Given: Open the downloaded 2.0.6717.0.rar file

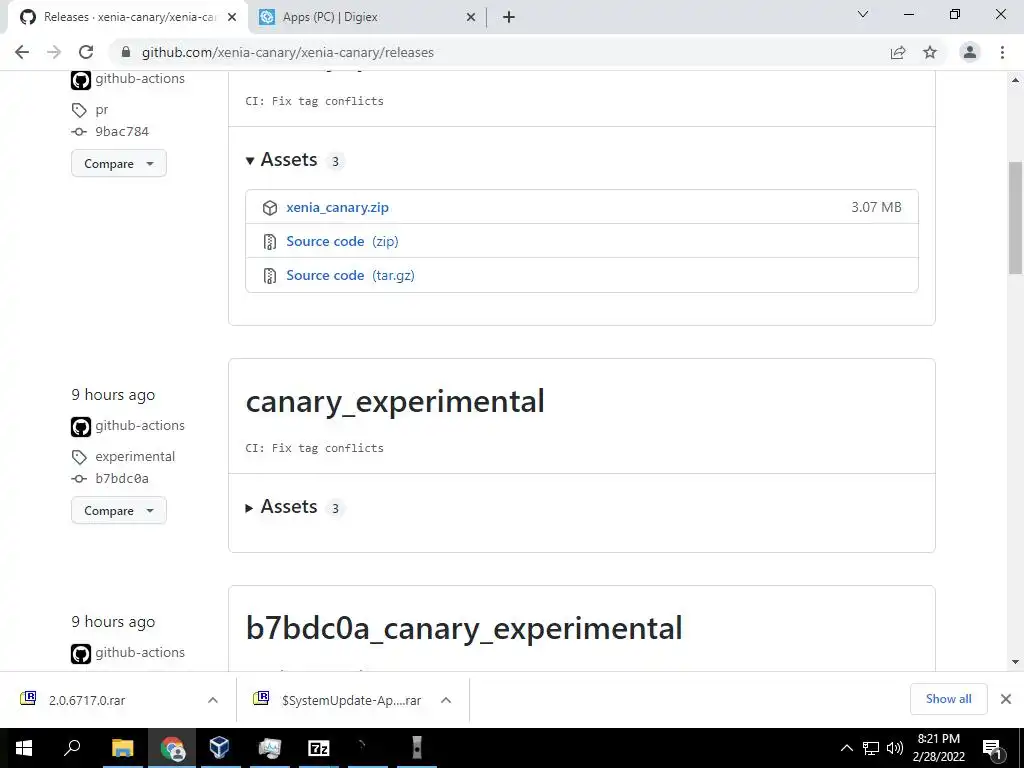Looking at the screenshot, I should [88, 700].
